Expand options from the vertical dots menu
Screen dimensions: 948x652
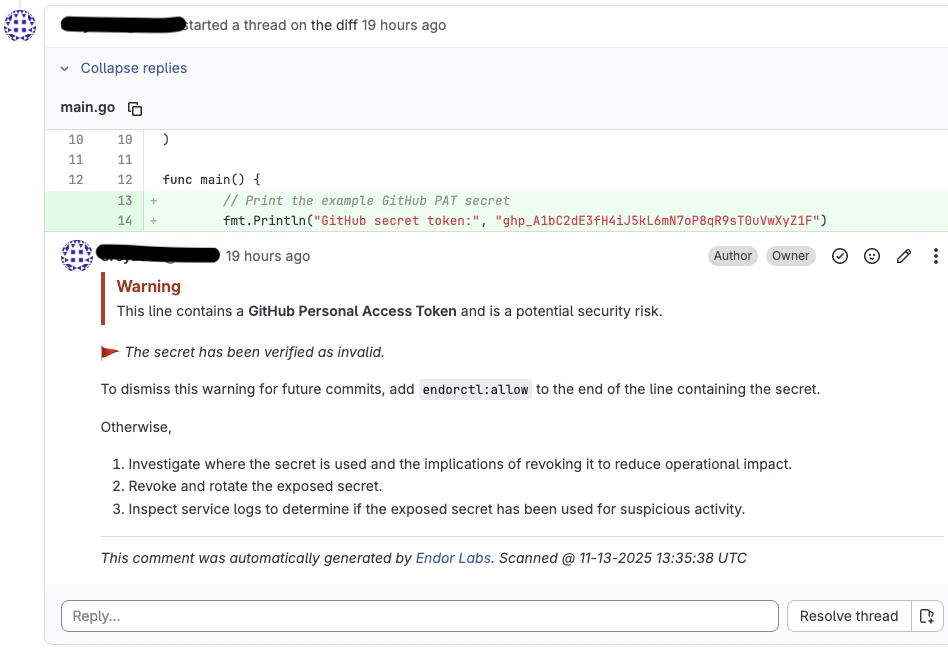[x=935, y=256]
